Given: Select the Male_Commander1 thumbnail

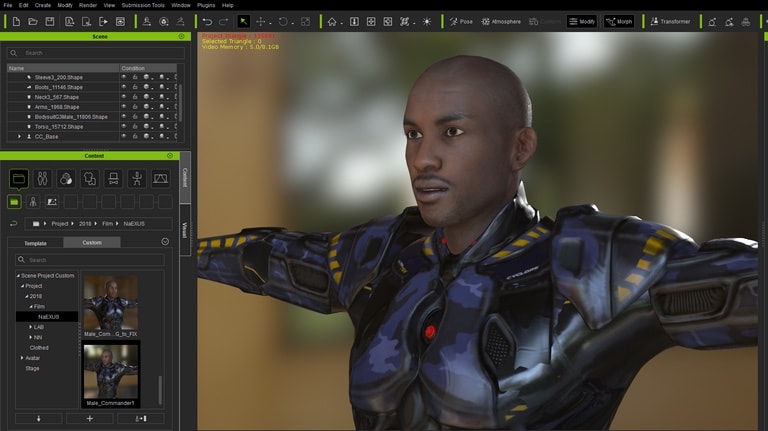Looking at the screenshot, I should click(111, 375).
